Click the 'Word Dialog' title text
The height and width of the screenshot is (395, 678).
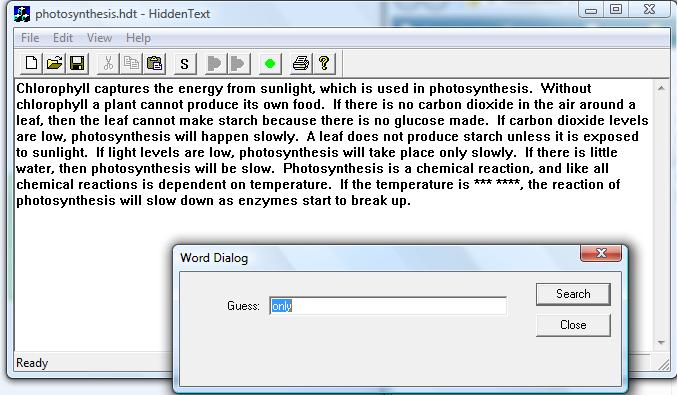214,258
